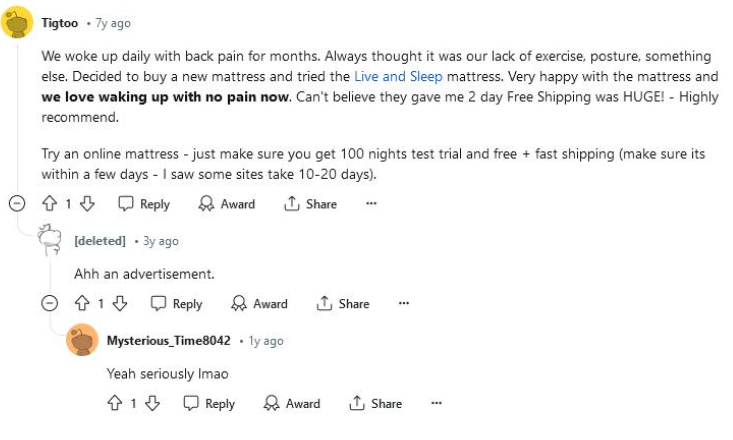
Task: Open more options on deleted user's comment
Action: coord(404,304)
